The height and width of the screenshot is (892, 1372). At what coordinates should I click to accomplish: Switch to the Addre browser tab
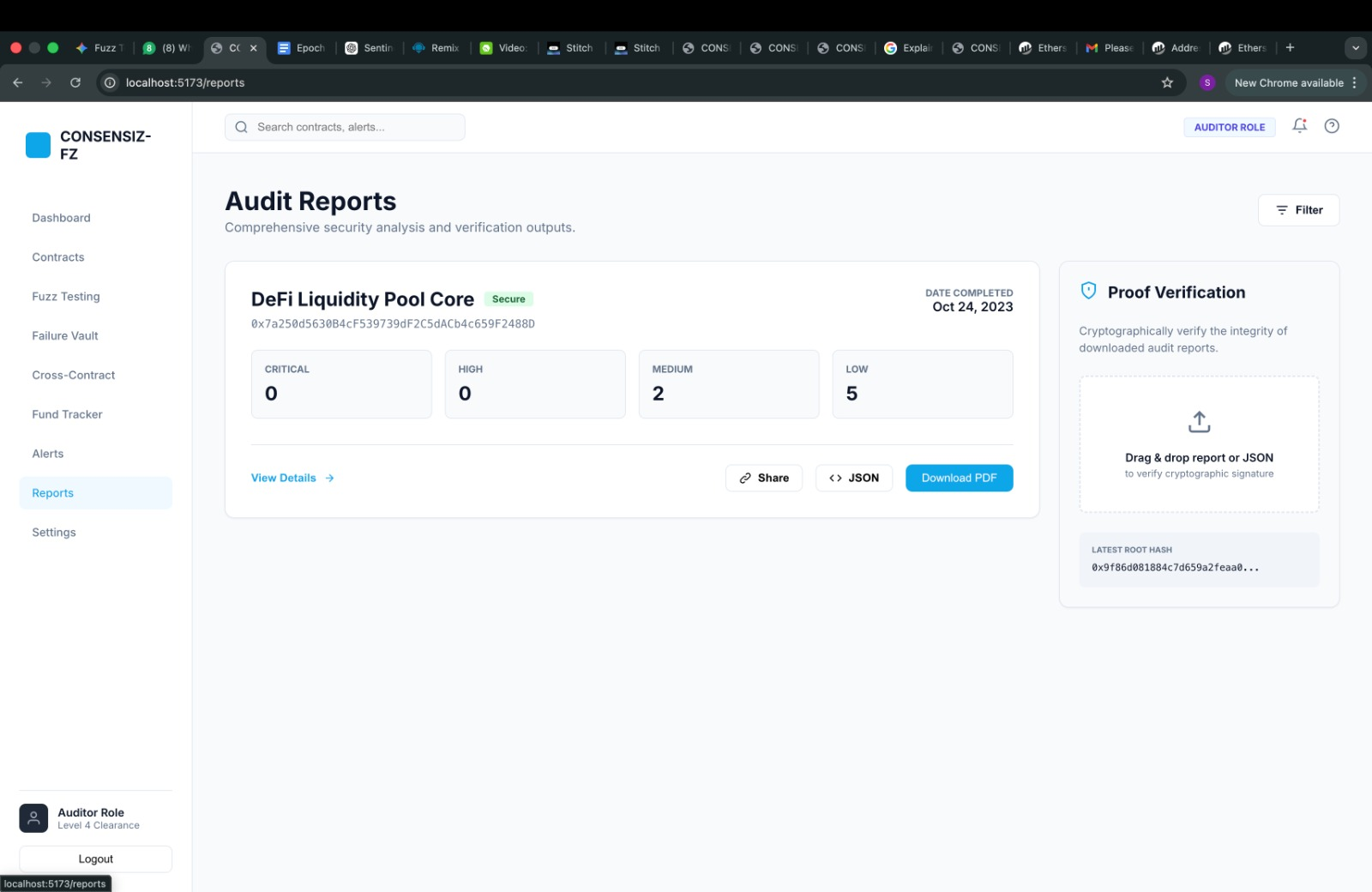[1176, 48]
